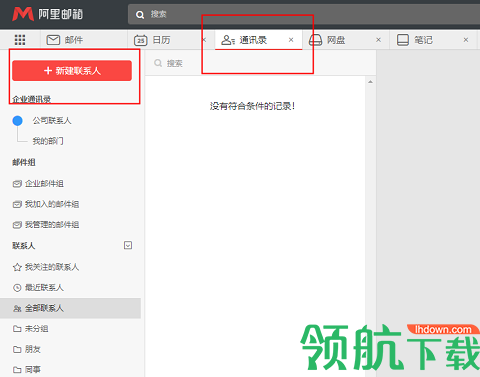
Task: Click the 新建联系人 new contact button
Action: pos(72,71)
